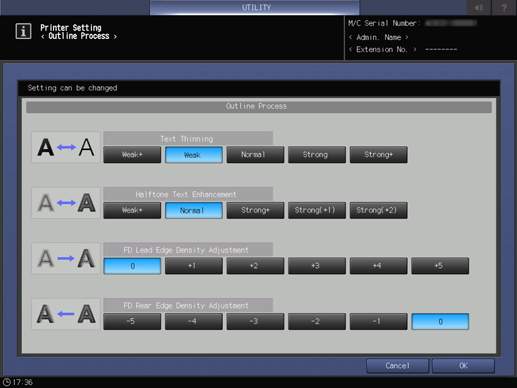Set Text Thinning to Weak+
Image resolution: width=517 pixels, height=388 pixels.
pos(132,155)
